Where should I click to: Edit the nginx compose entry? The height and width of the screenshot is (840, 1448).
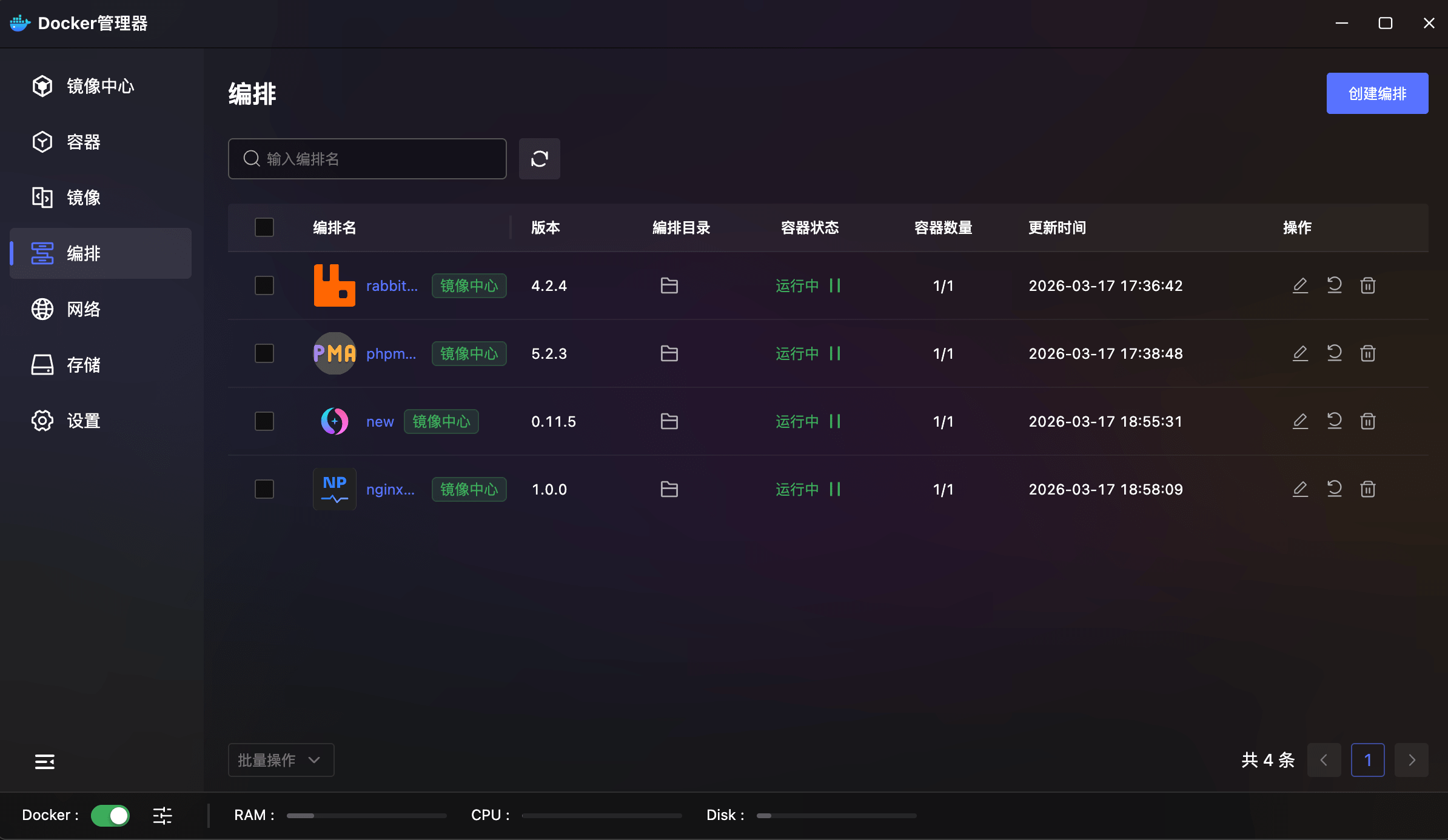[1300, 489]
